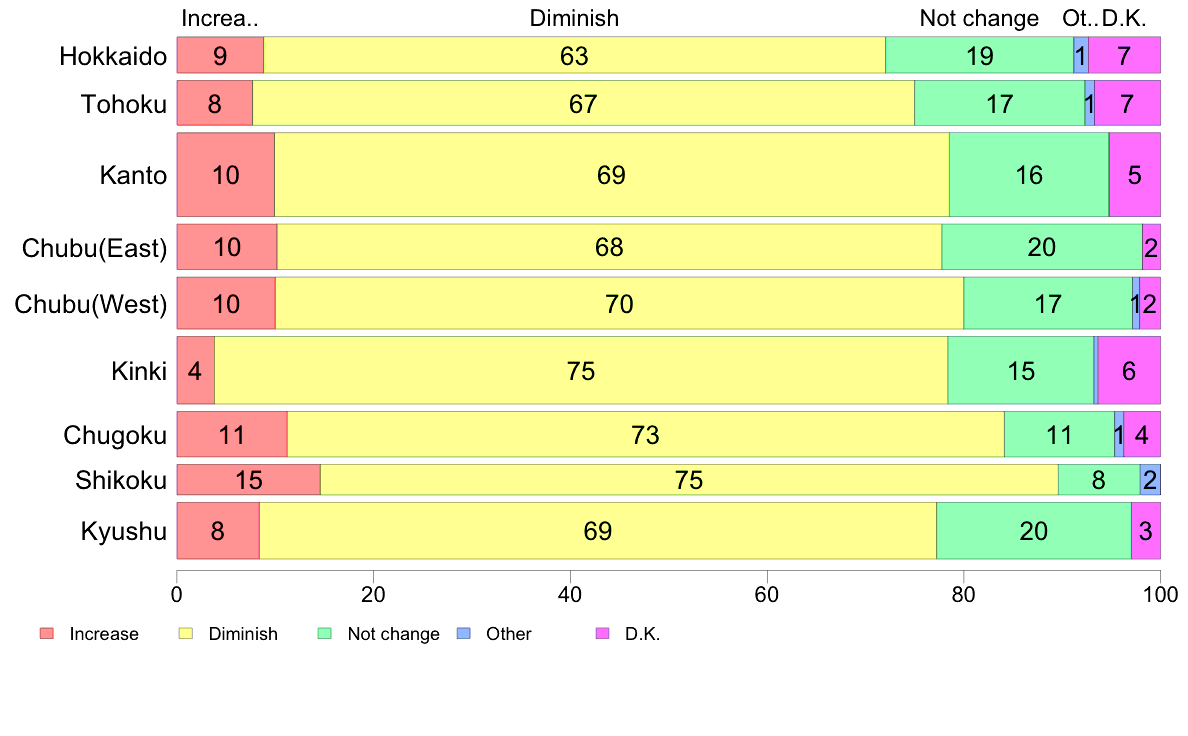The width and height of the screenshot is (1188, 736).
Task: Click the magenta D.K. legend swatch
Action: tap(602, 634)
